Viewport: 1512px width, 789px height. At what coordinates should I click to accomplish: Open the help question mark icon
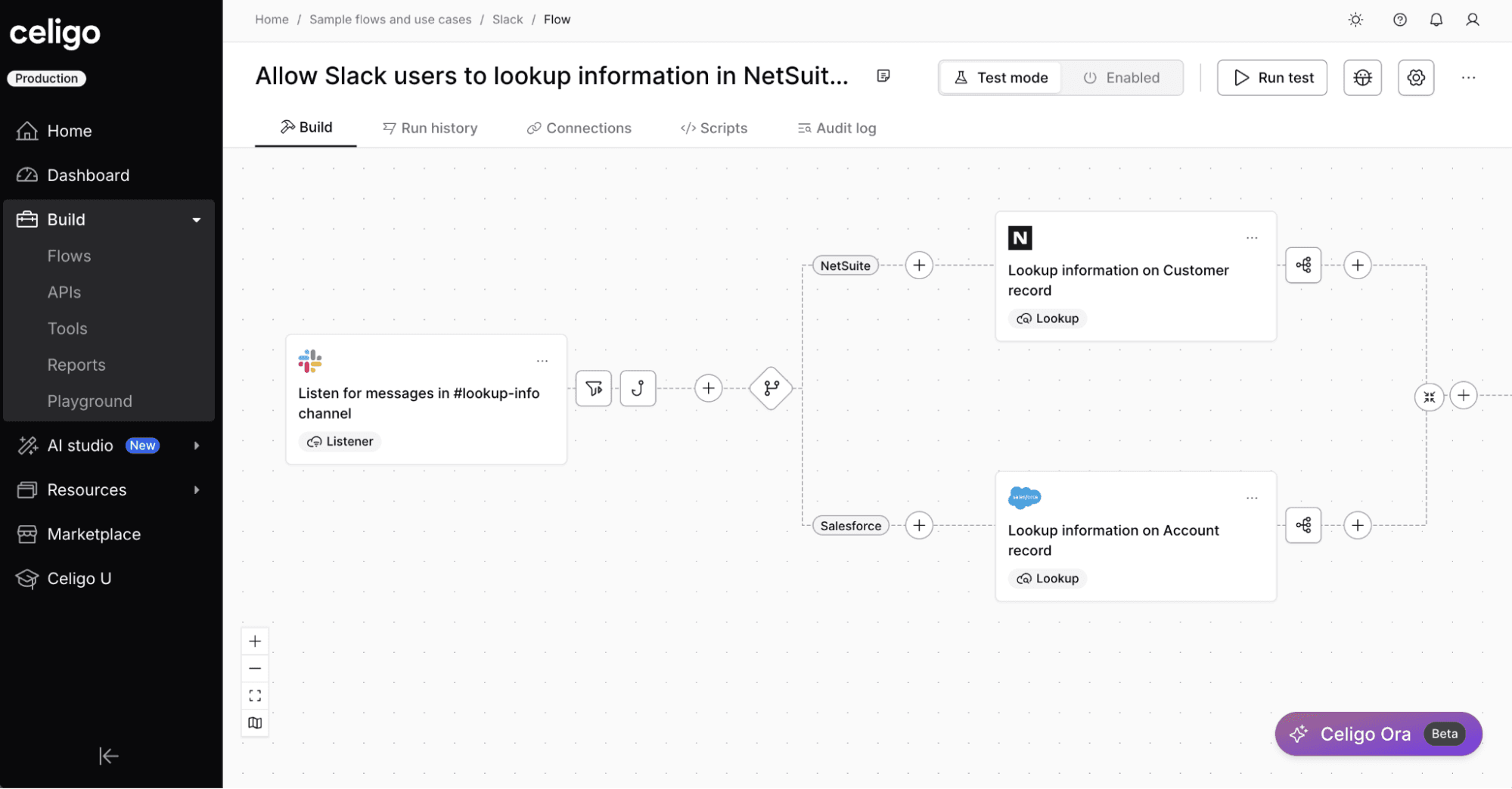1400,20
